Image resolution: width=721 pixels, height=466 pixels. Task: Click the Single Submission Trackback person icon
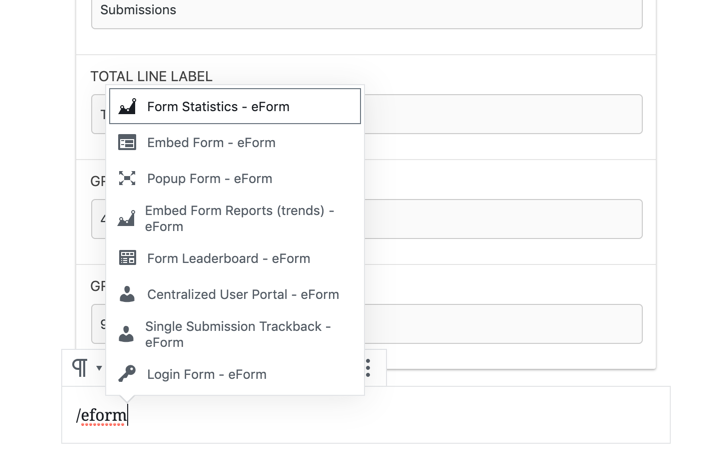(126, 334)
